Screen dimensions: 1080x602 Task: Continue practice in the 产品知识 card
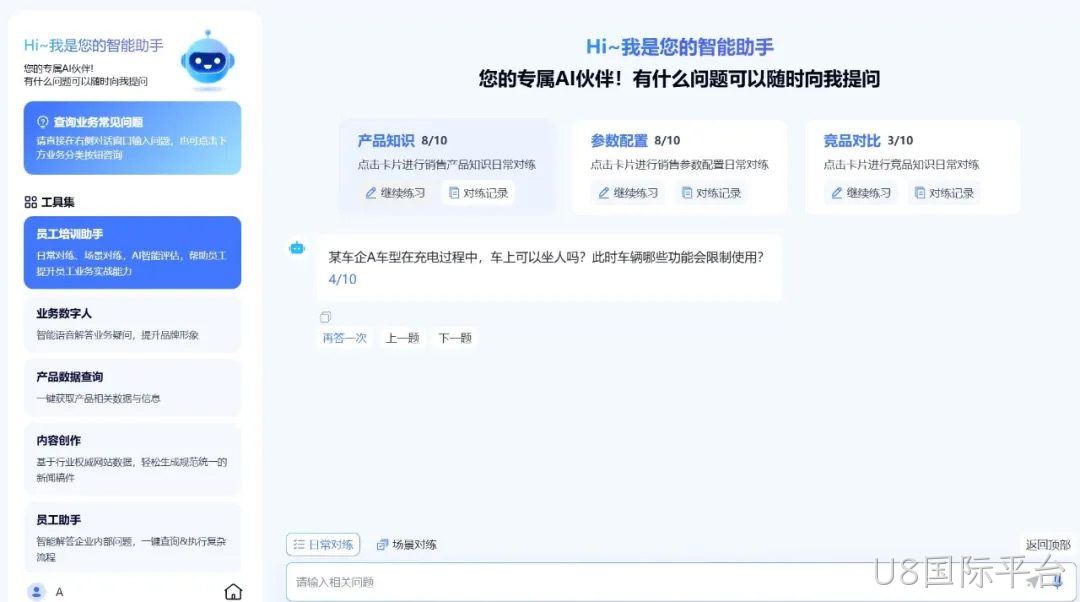[395, 193]
